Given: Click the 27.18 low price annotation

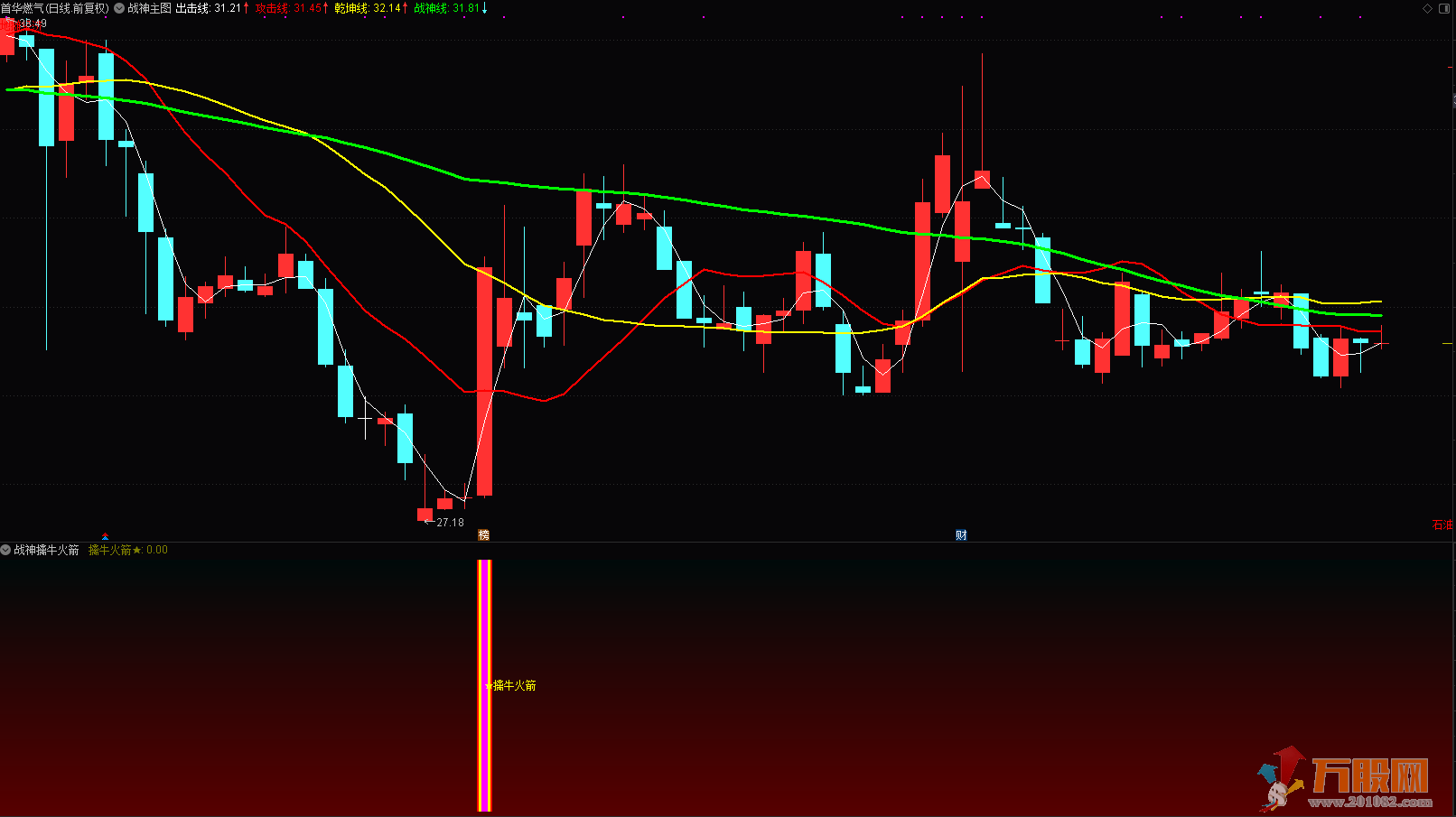Looking at the screenshot, I should click(450, 523).
